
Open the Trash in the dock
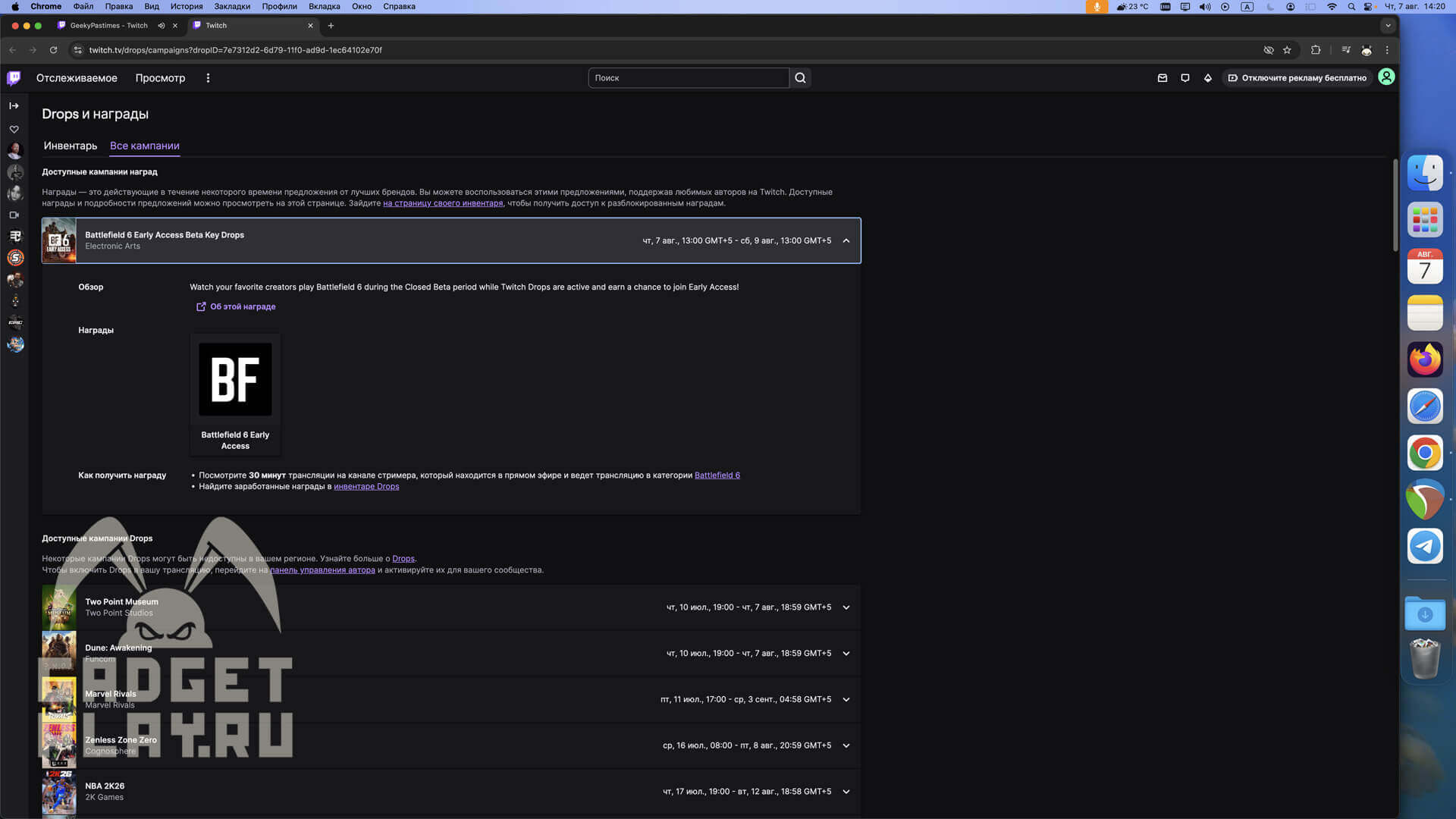1425,658
